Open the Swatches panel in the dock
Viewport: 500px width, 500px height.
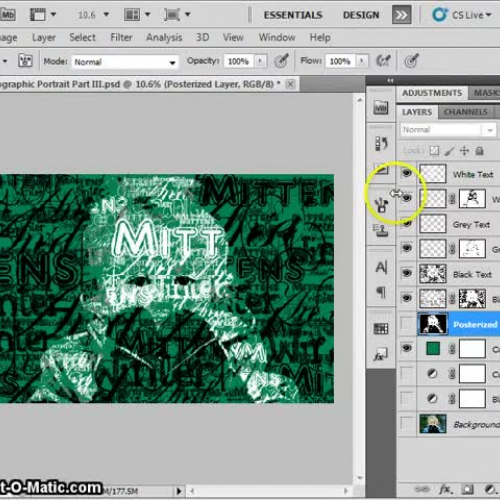pos(381,329)
